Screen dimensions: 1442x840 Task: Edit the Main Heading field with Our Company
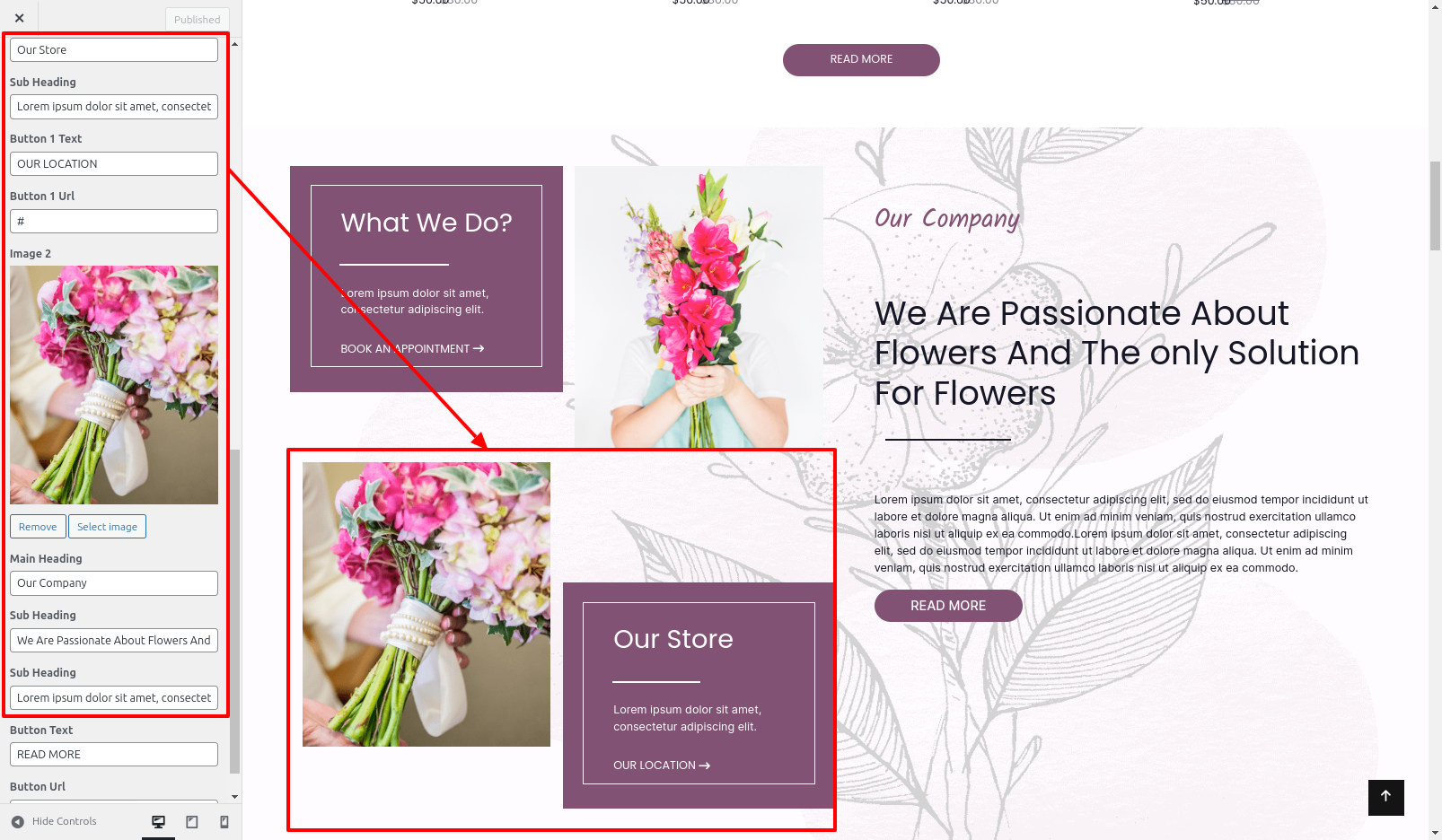click(x=114, y=583)
